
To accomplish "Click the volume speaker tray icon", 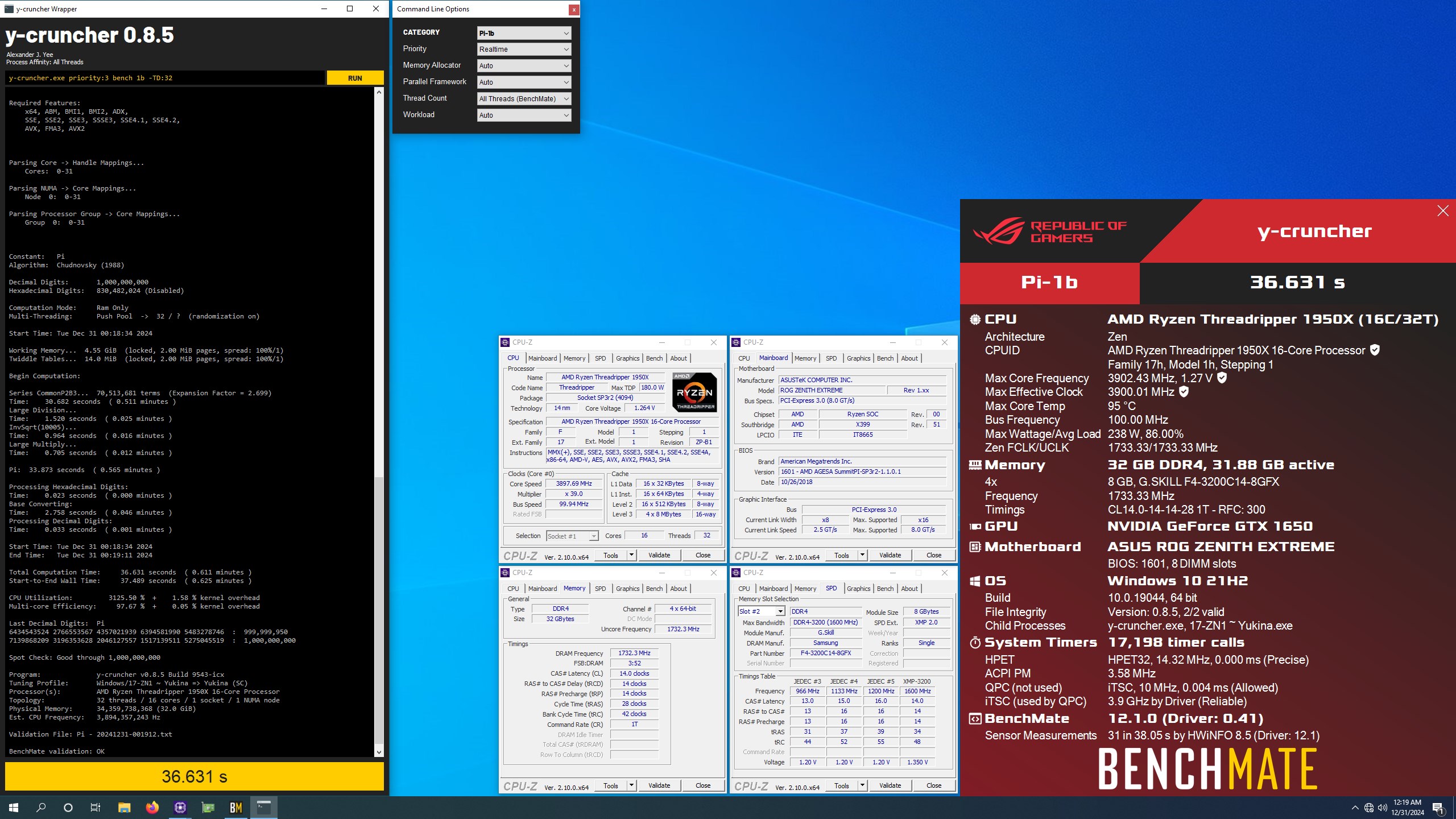I will click(x=1383, y=808).
